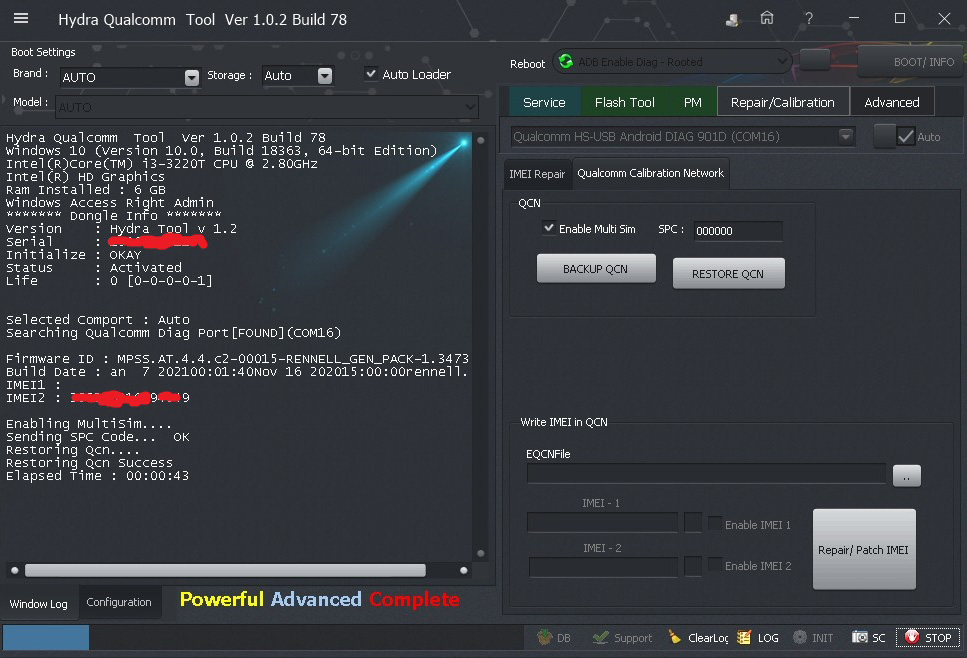The height and width of the screenshot is (658, 967).
Task: Focus the SPC code input field
Action: pos(738,231)
